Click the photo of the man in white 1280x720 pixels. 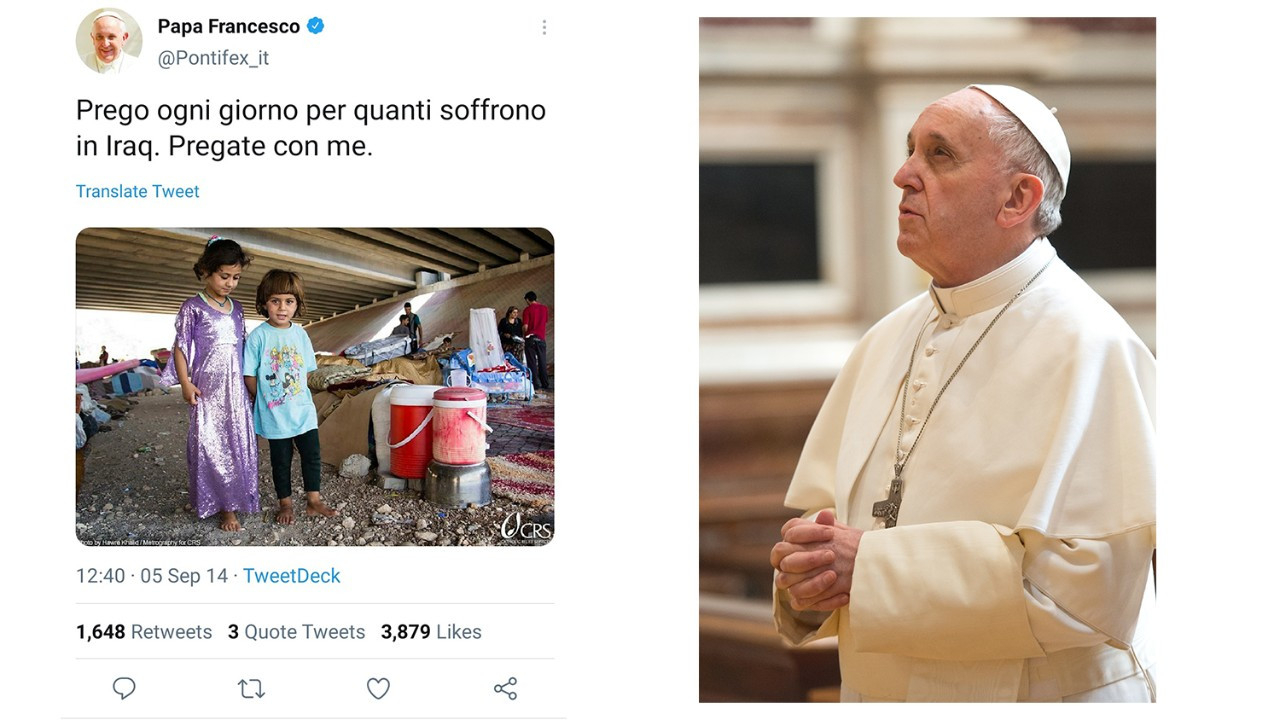[x=926, y=359]
